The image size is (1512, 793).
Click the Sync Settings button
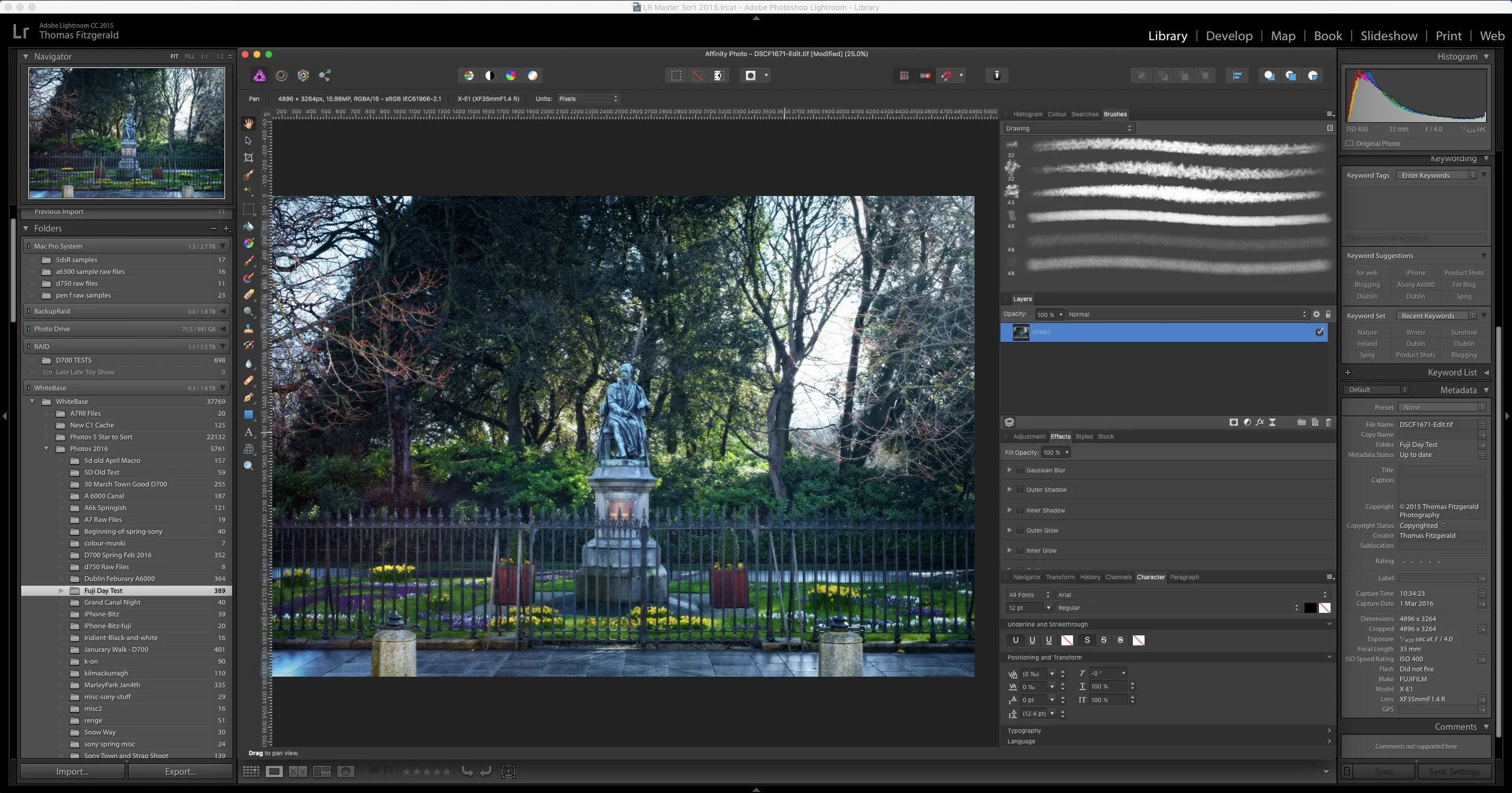(1455, 772)
